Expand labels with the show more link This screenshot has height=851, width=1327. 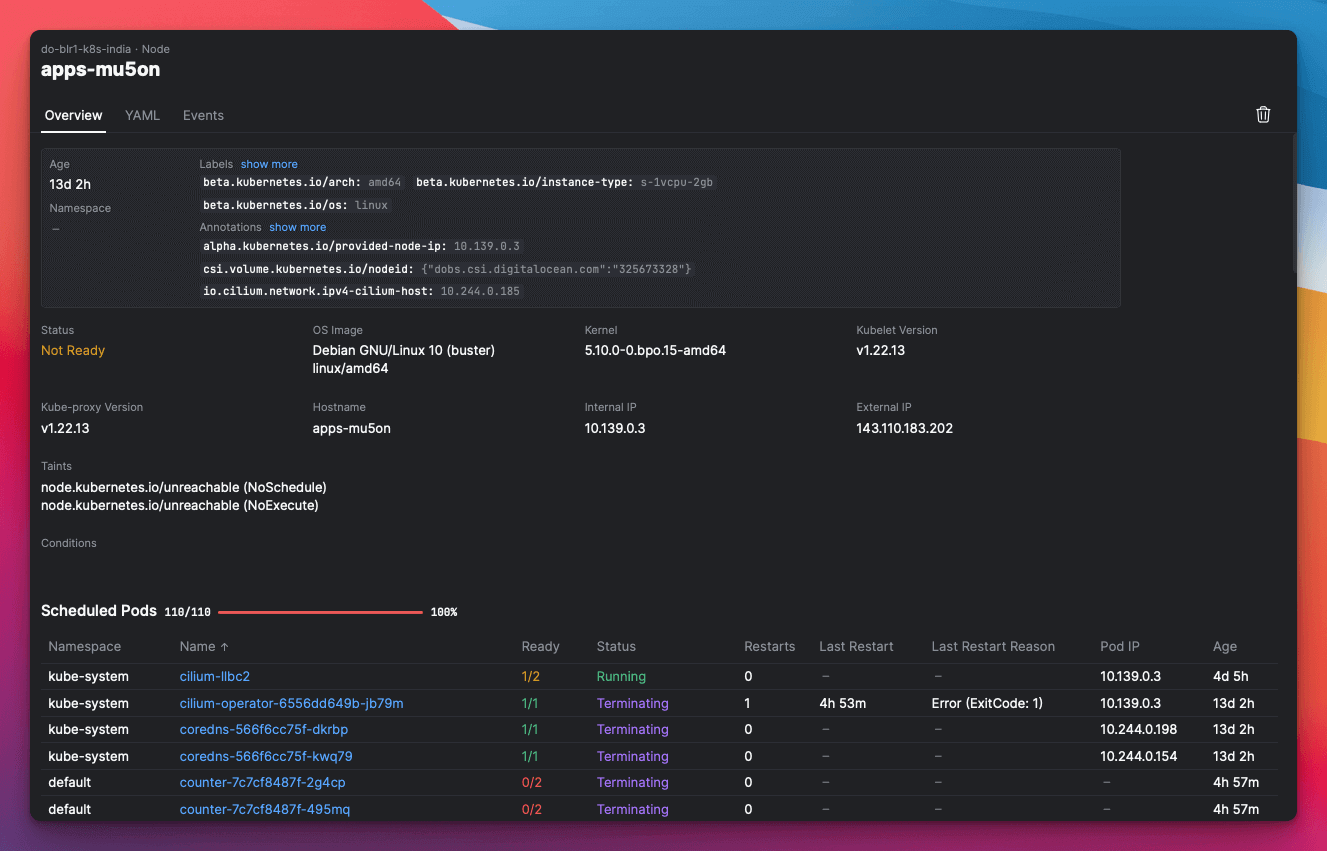[x=269, y=163]
